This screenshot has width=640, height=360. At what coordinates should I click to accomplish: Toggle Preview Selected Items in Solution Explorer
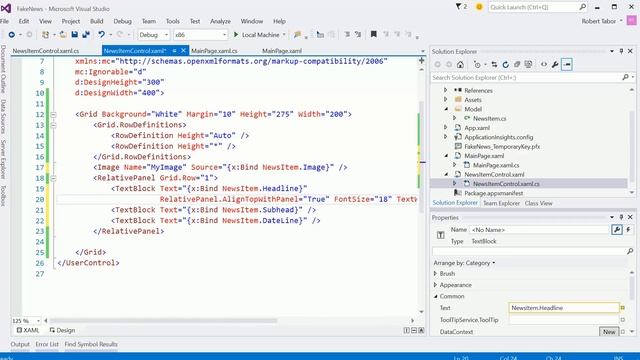[567, 64]
